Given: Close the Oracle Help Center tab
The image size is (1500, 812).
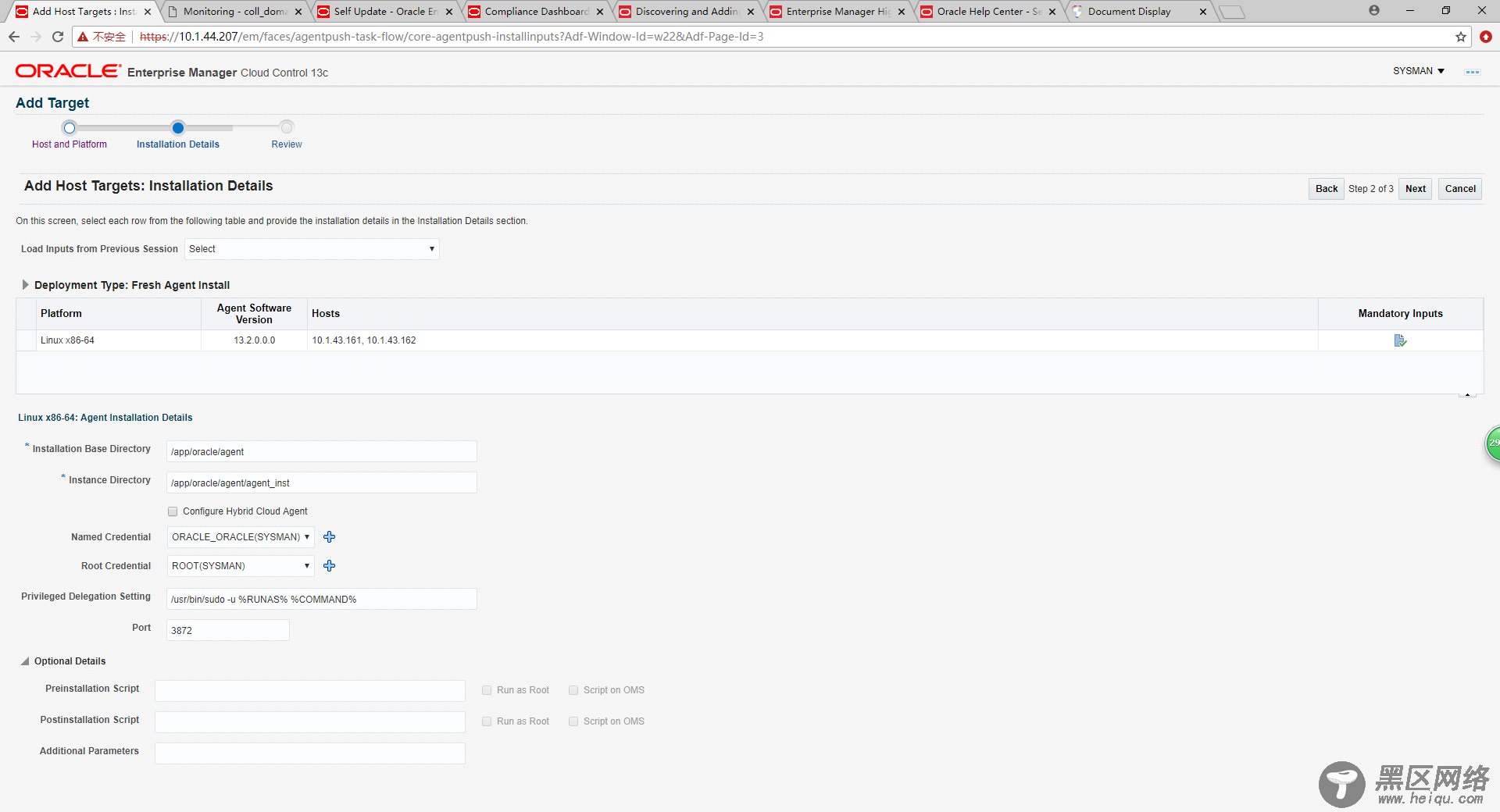Looking at the screenshot, I should (x=1052, y=12).
